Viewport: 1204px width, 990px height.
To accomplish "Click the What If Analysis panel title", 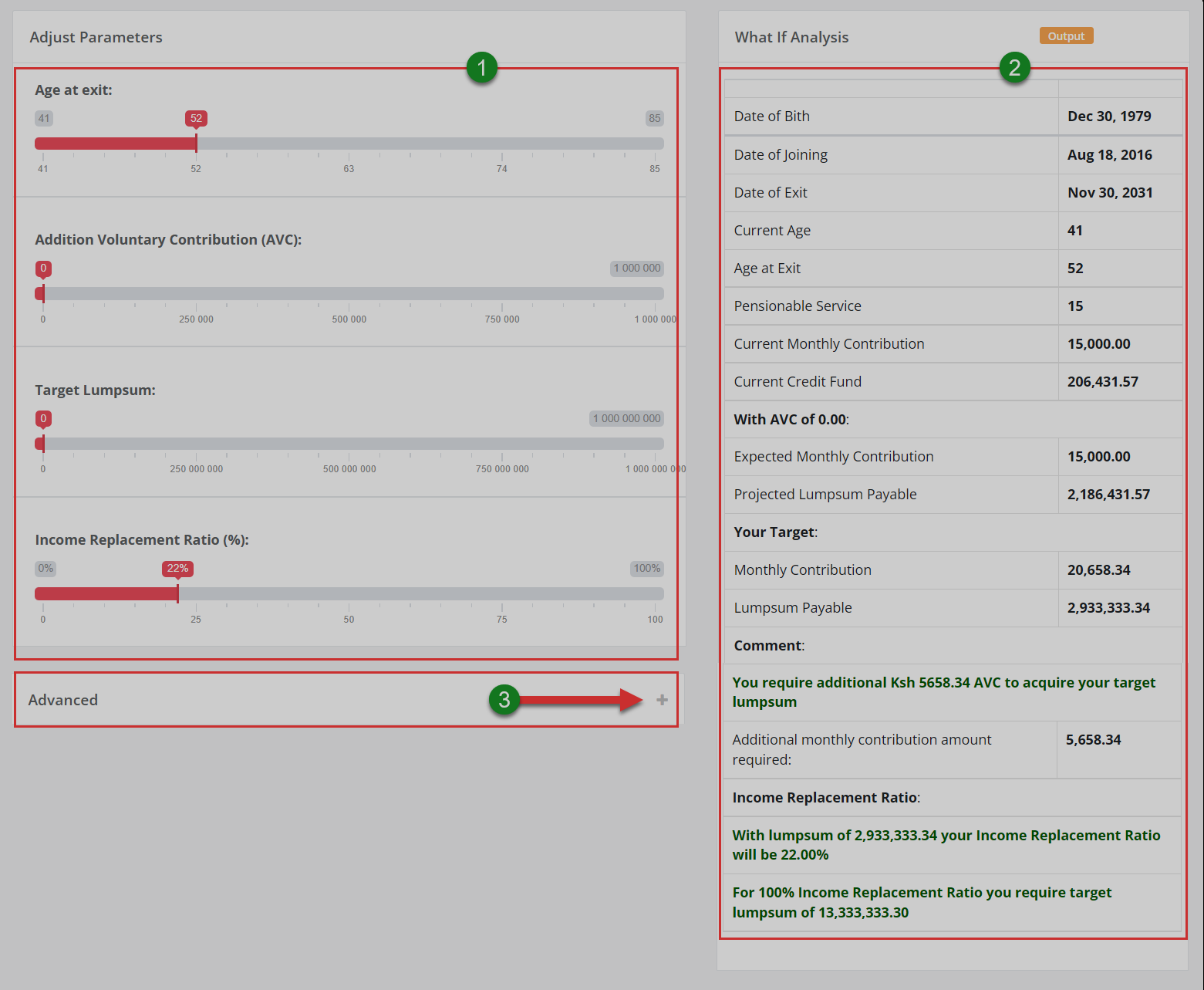I will coord(791,37).
